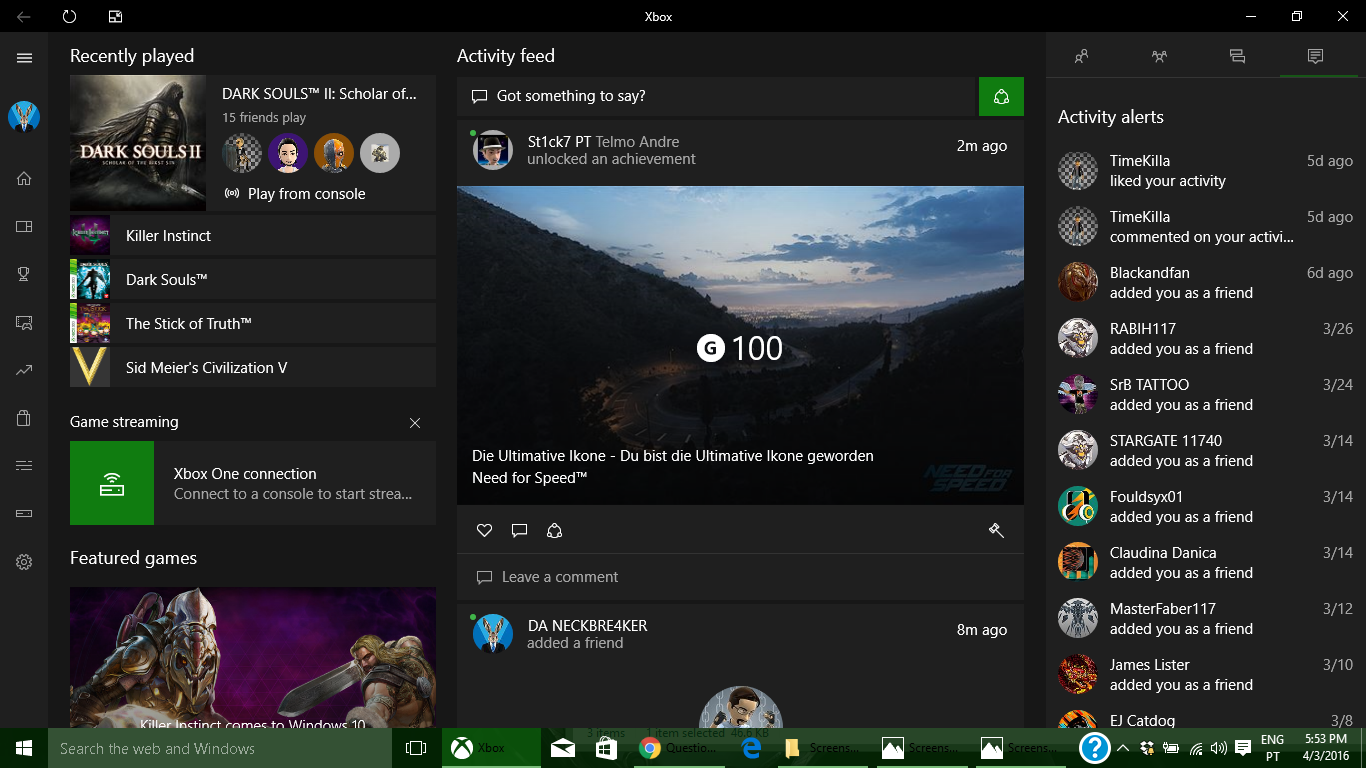Open Blackandfan added you alert
The image size is (1366, 768).
(1205, 283)
